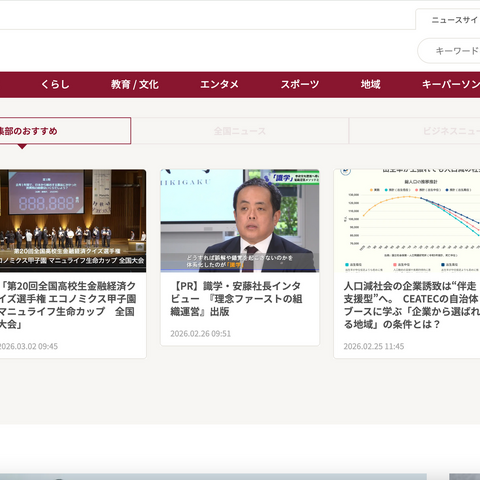This screenshot has width=480, height=480.
Task: Switch to the 全国ニュース tab
Action: (x=240, y=131)
